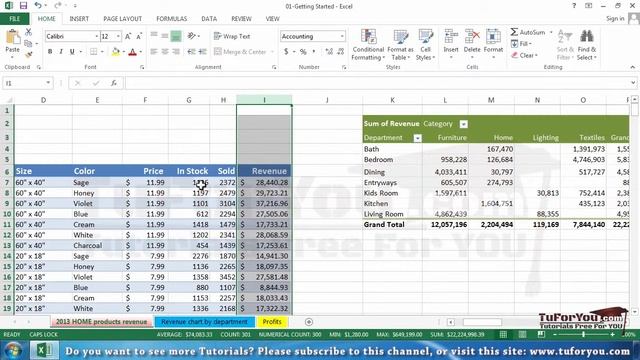Select column I header

[264, 100]
